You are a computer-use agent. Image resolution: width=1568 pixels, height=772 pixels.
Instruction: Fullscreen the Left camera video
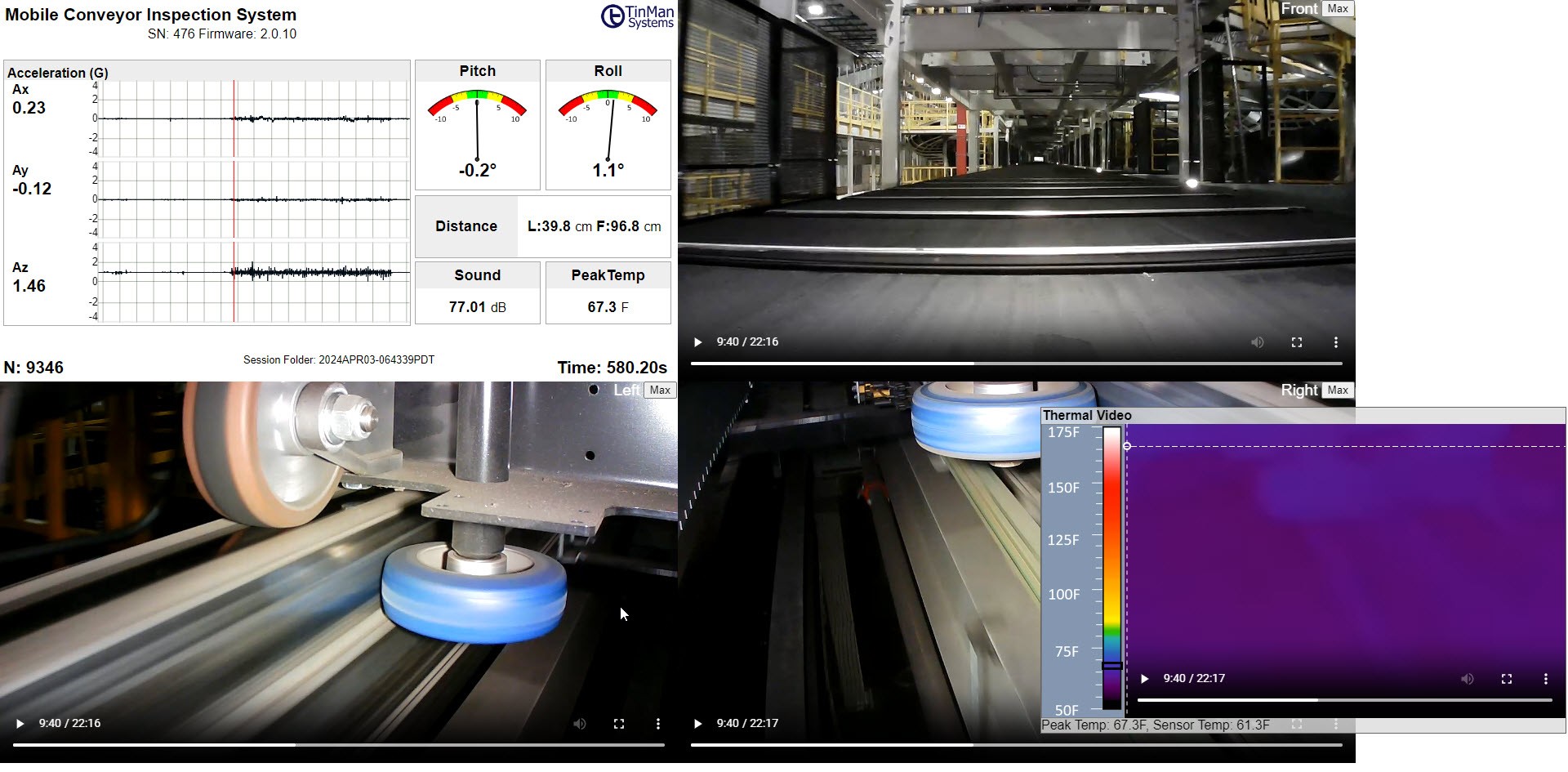(619, 723)
